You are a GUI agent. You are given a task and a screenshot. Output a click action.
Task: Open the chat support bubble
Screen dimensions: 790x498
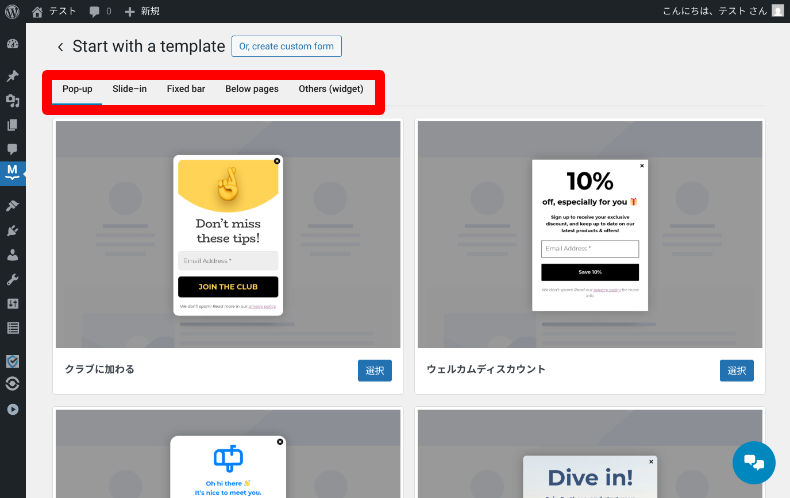pyautogui.click(x=754, y=463)
